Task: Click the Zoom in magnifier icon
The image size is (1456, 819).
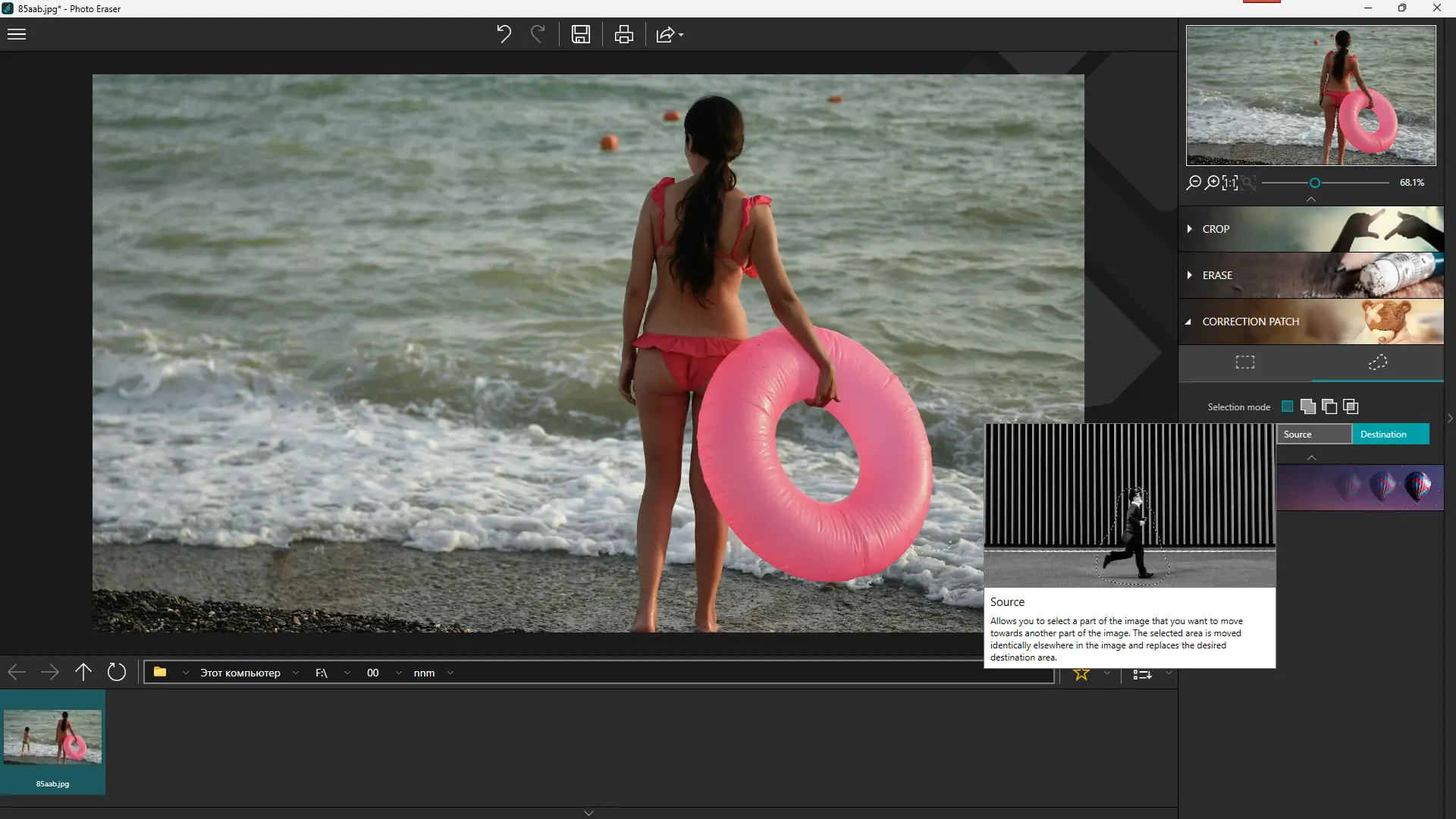Action: pos(1214,183)
